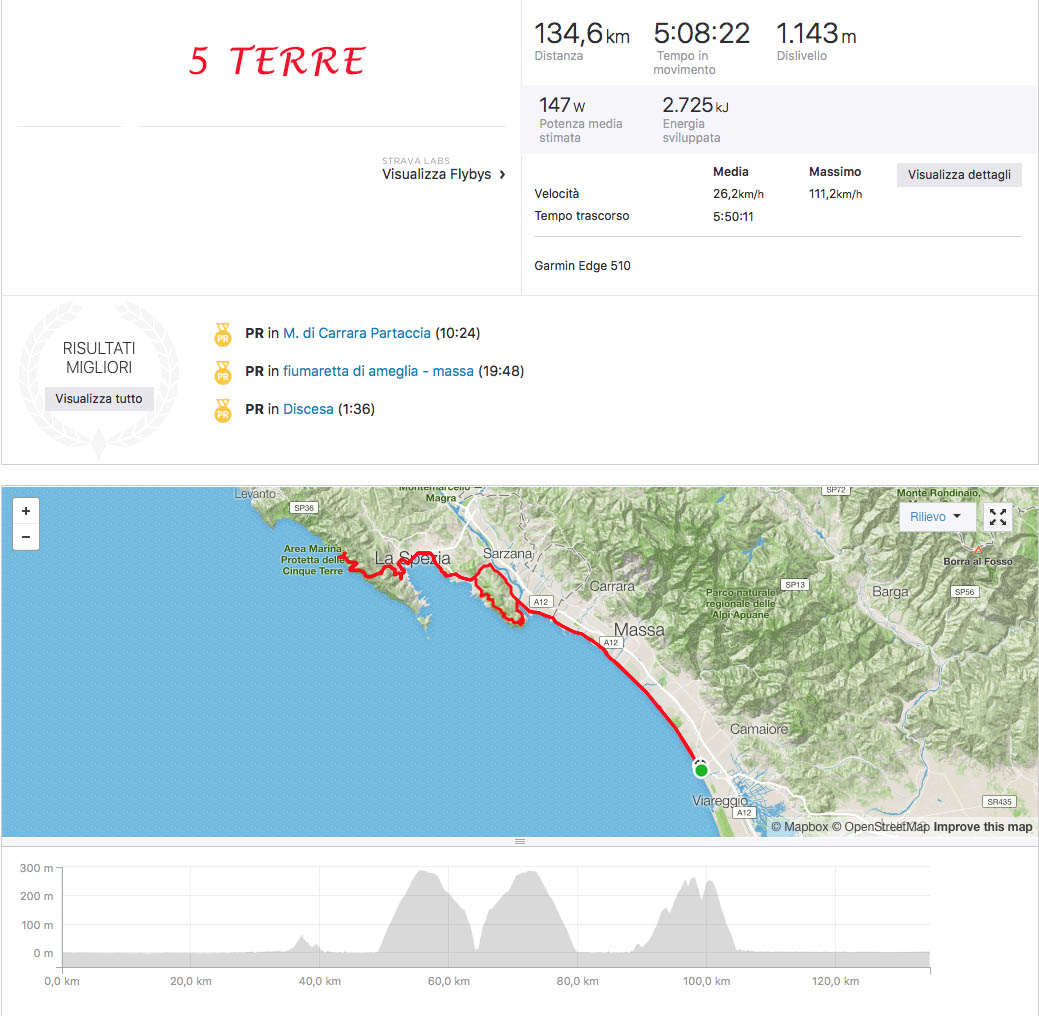
Task: Click the map resize handle above elevation chart
Action: pyautogui.click(x=520, y=842)
